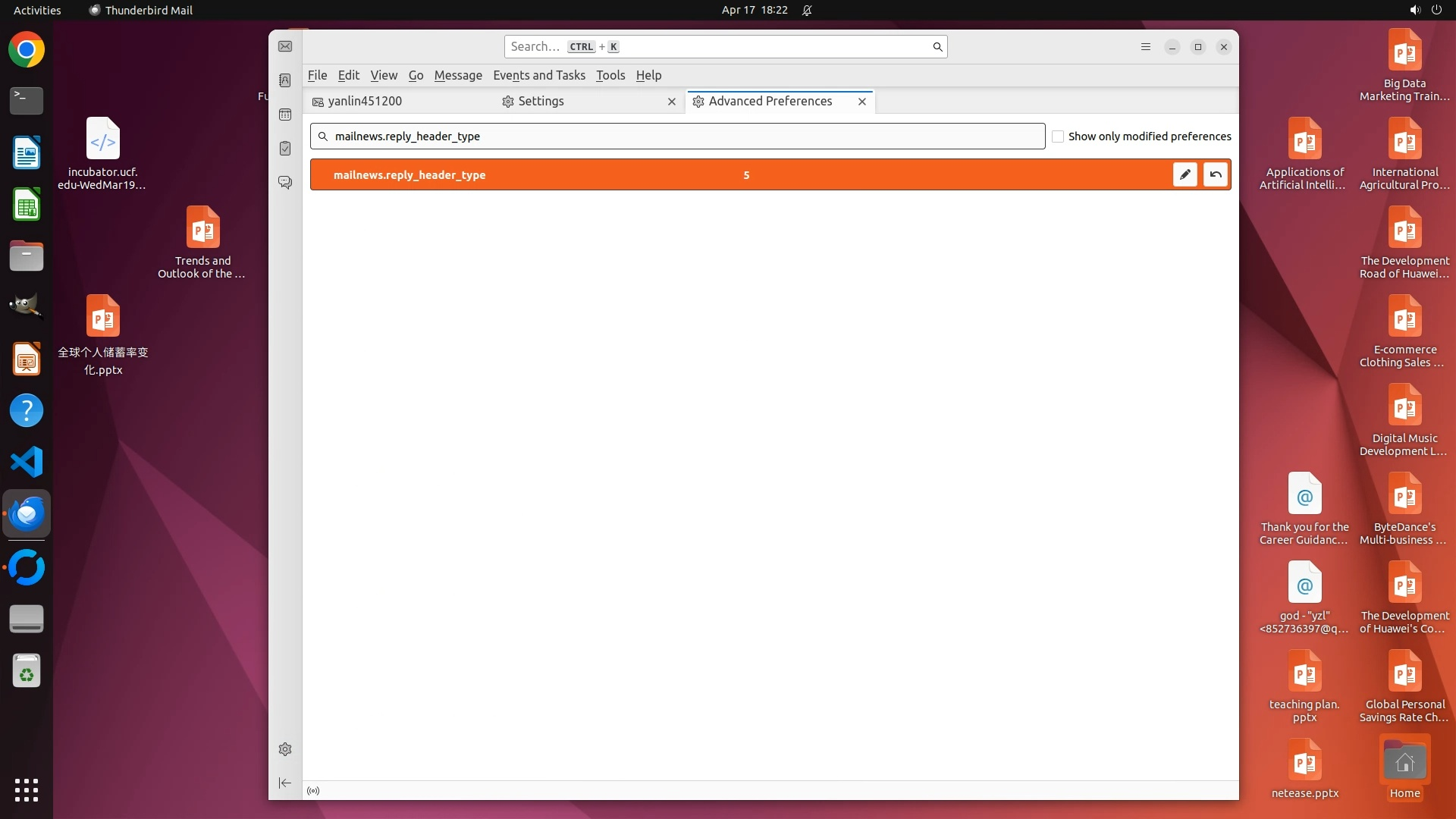Image resolution: width=1456 pixels, height=819 pixels.
Task: Open the Calendar sidebar icon
Action: pos(285,115)
